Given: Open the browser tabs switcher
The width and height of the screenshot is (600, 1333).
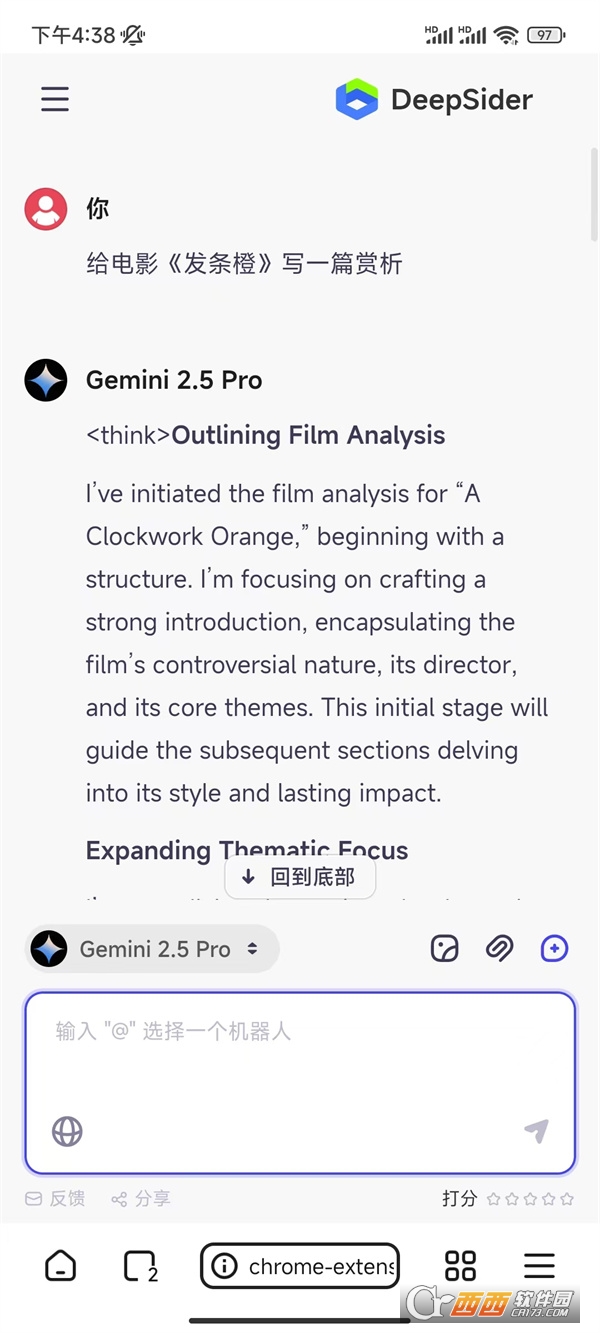Looking at the screenshot, I should (x=140, y=1266).
